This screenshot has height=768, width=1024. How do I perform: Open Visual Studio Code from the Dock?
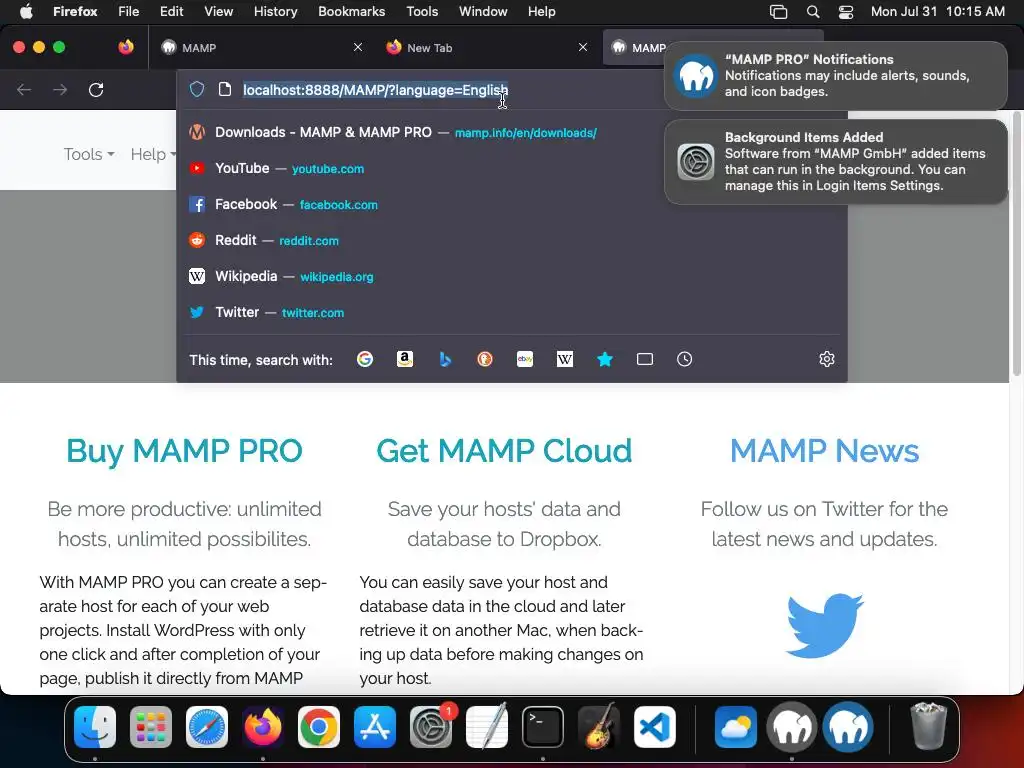[654, 727]
